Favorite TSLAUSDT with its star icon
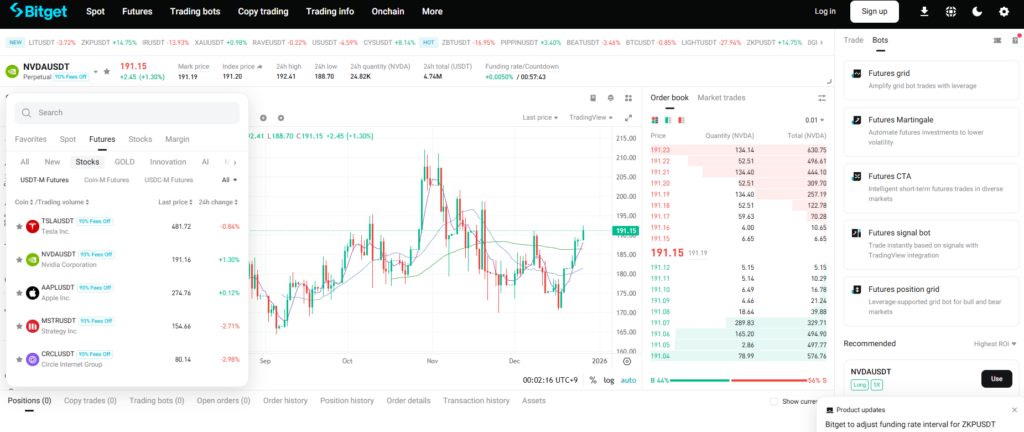The height and width of the screenshot is (432, 1024). (x=19, y=226)
